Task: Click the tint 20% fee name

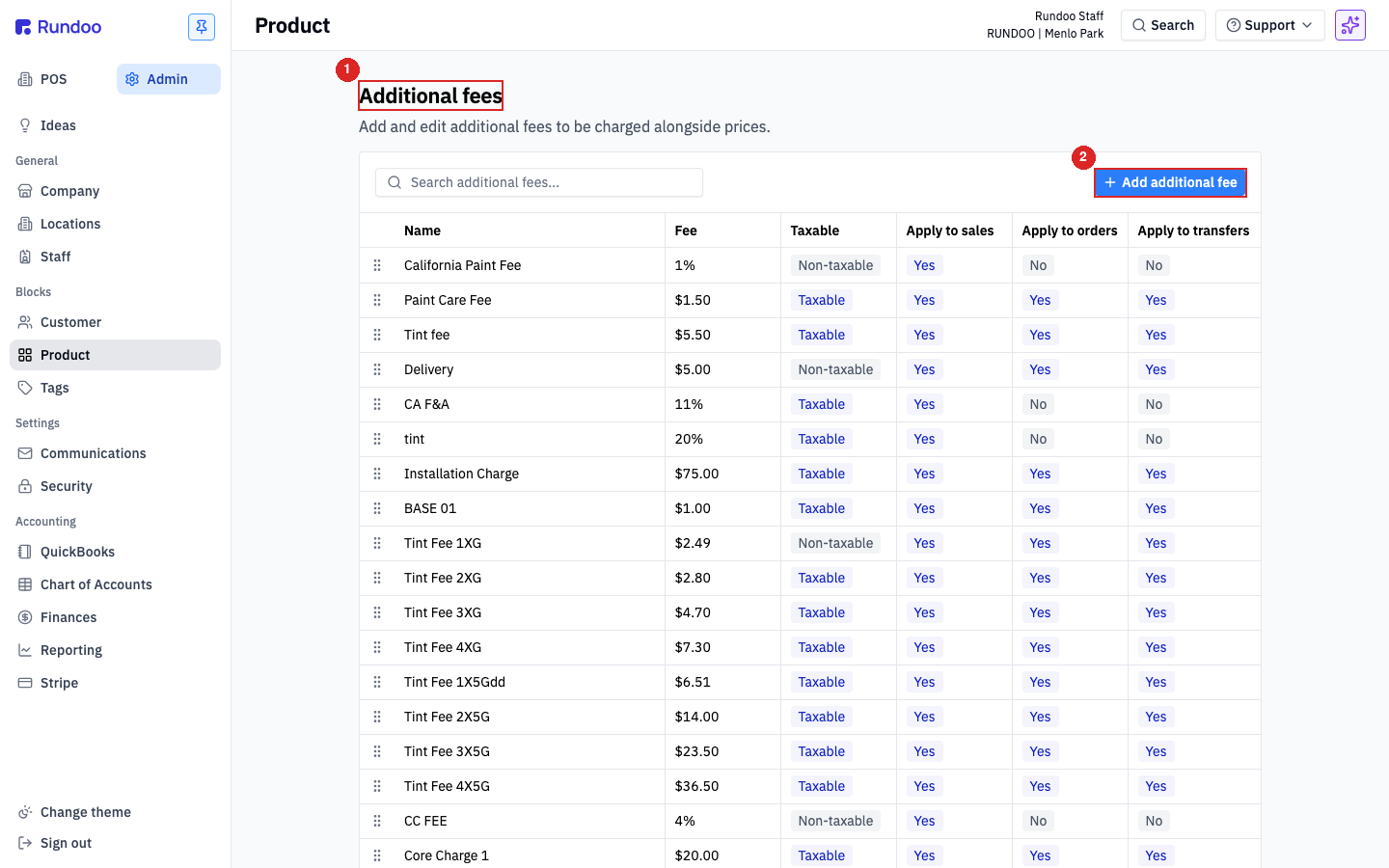Action: coord(414,439)
